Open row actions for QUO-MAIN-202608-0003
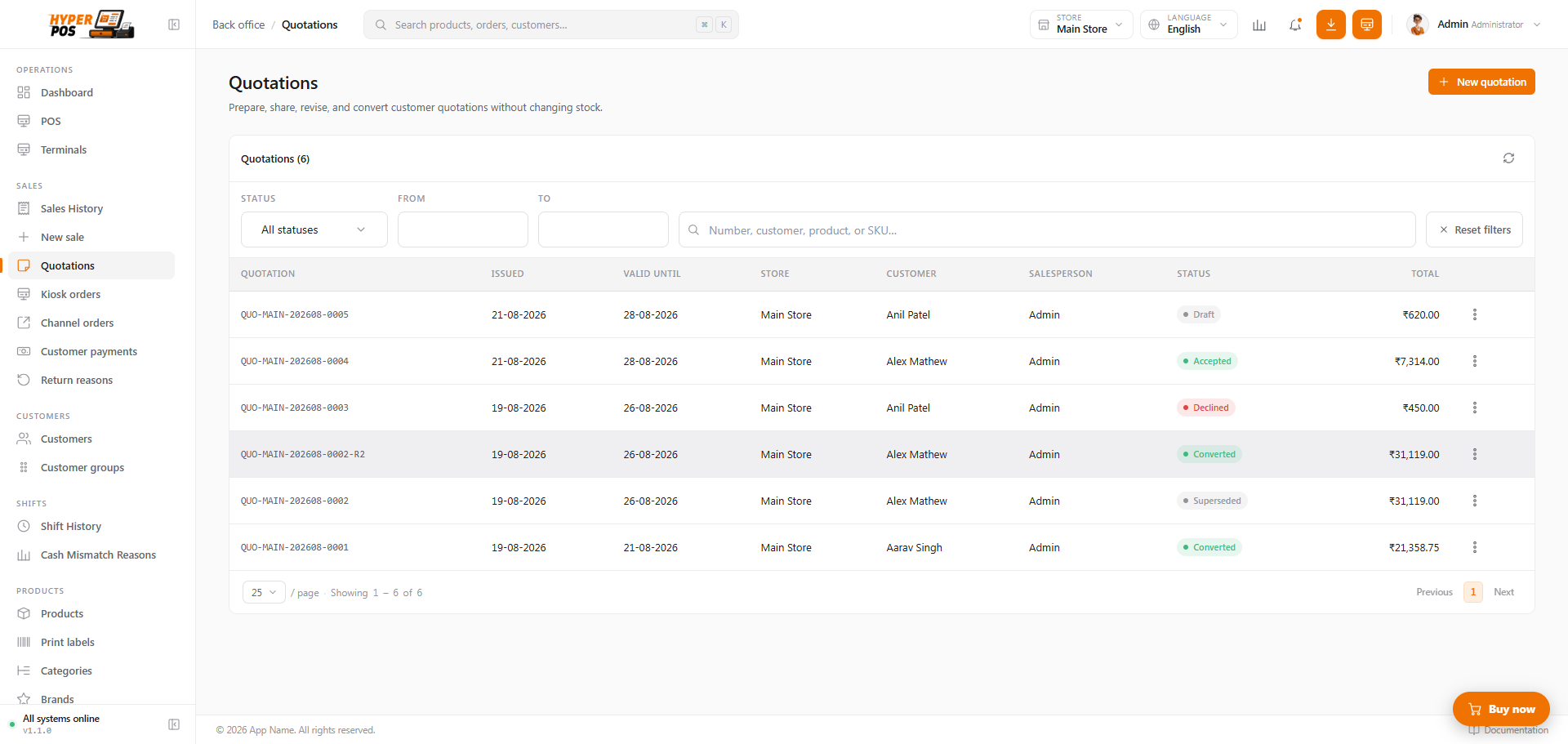 (x=1475, y=408)
